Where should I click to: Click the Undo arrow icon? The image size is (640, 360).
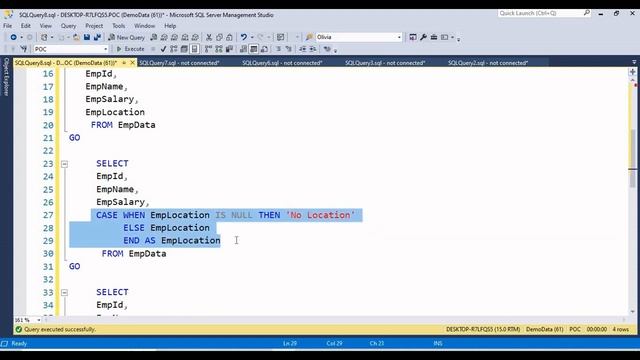point(244,37)
